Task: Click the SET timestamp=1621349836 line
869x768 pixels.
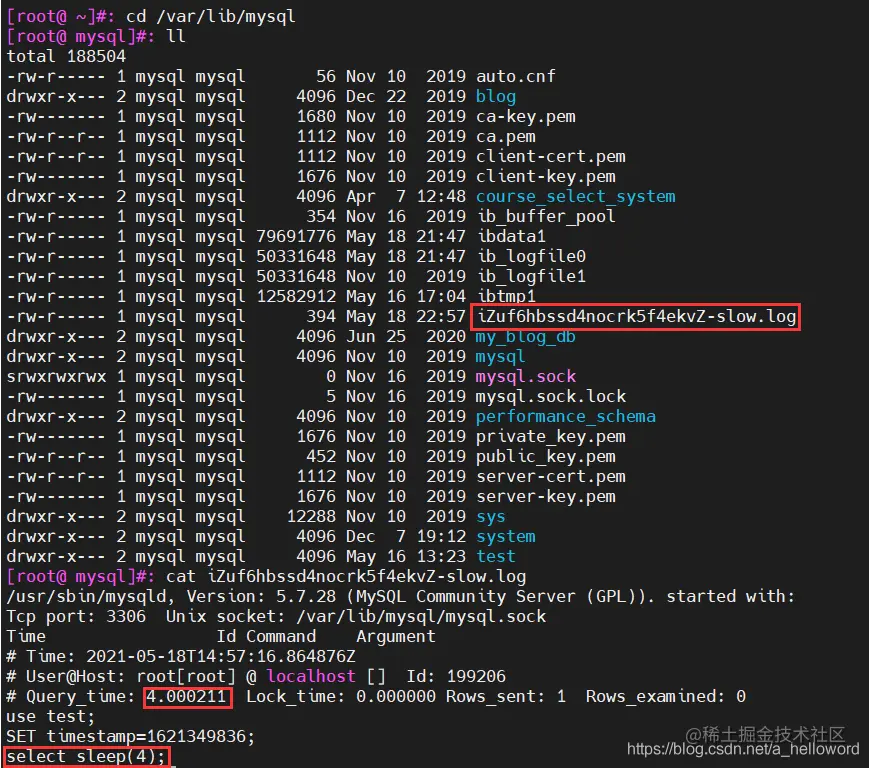Action: point(131,736)
